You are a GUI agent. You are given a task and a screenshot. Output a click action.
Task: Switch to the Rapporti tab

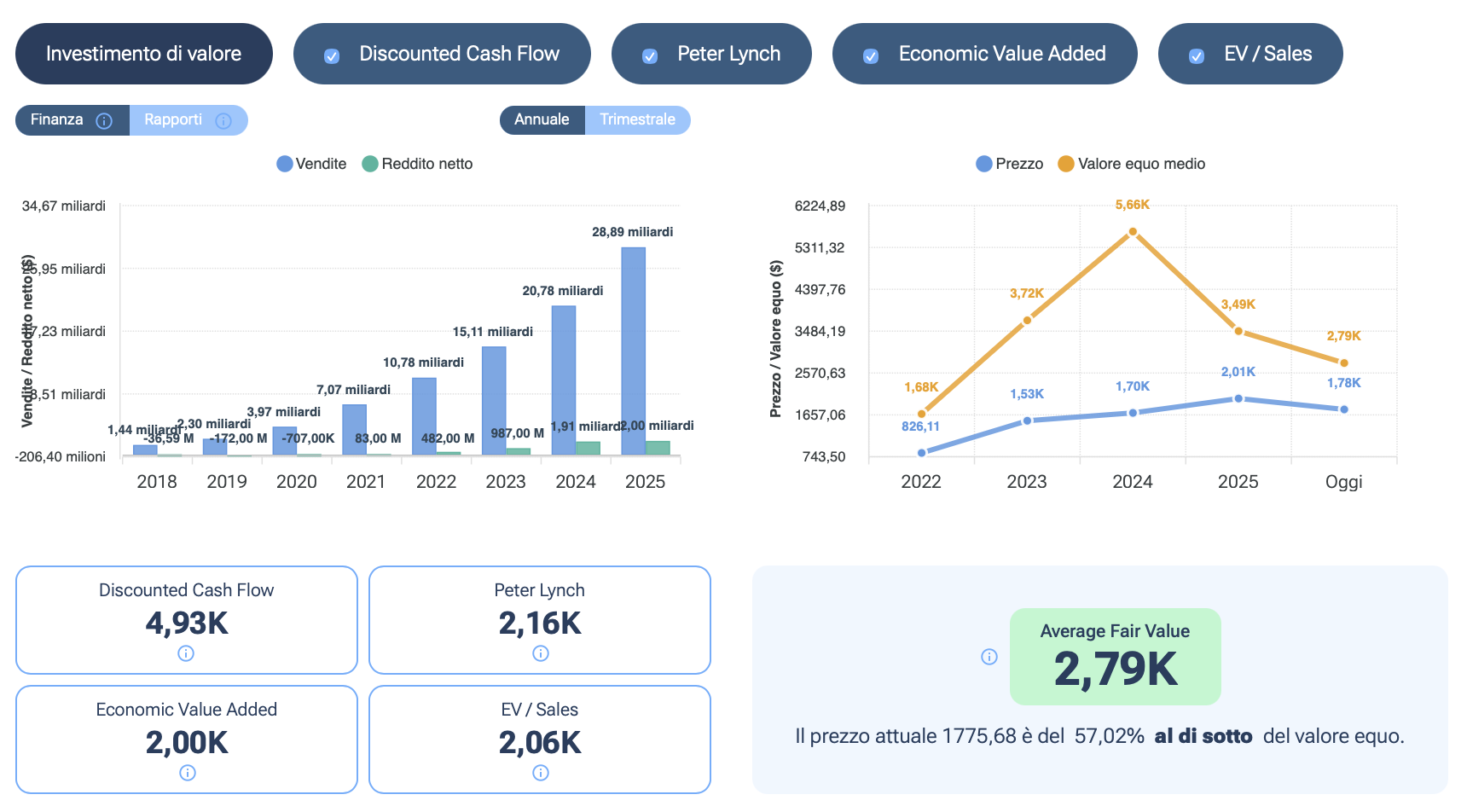173,120
